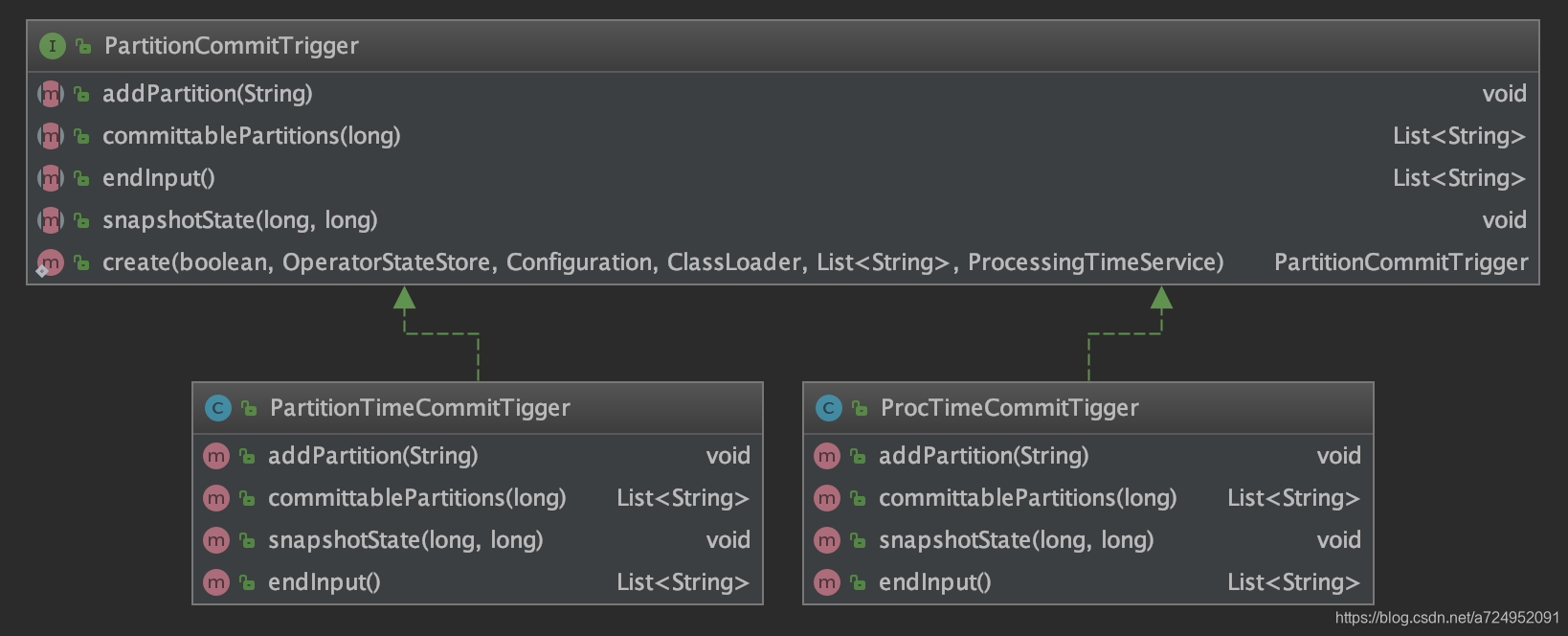Select committablePartitions(long) in the PartitionCommitTrigger interface
This screenshot has height=636, width=1568.
click(x=251, y=136)
